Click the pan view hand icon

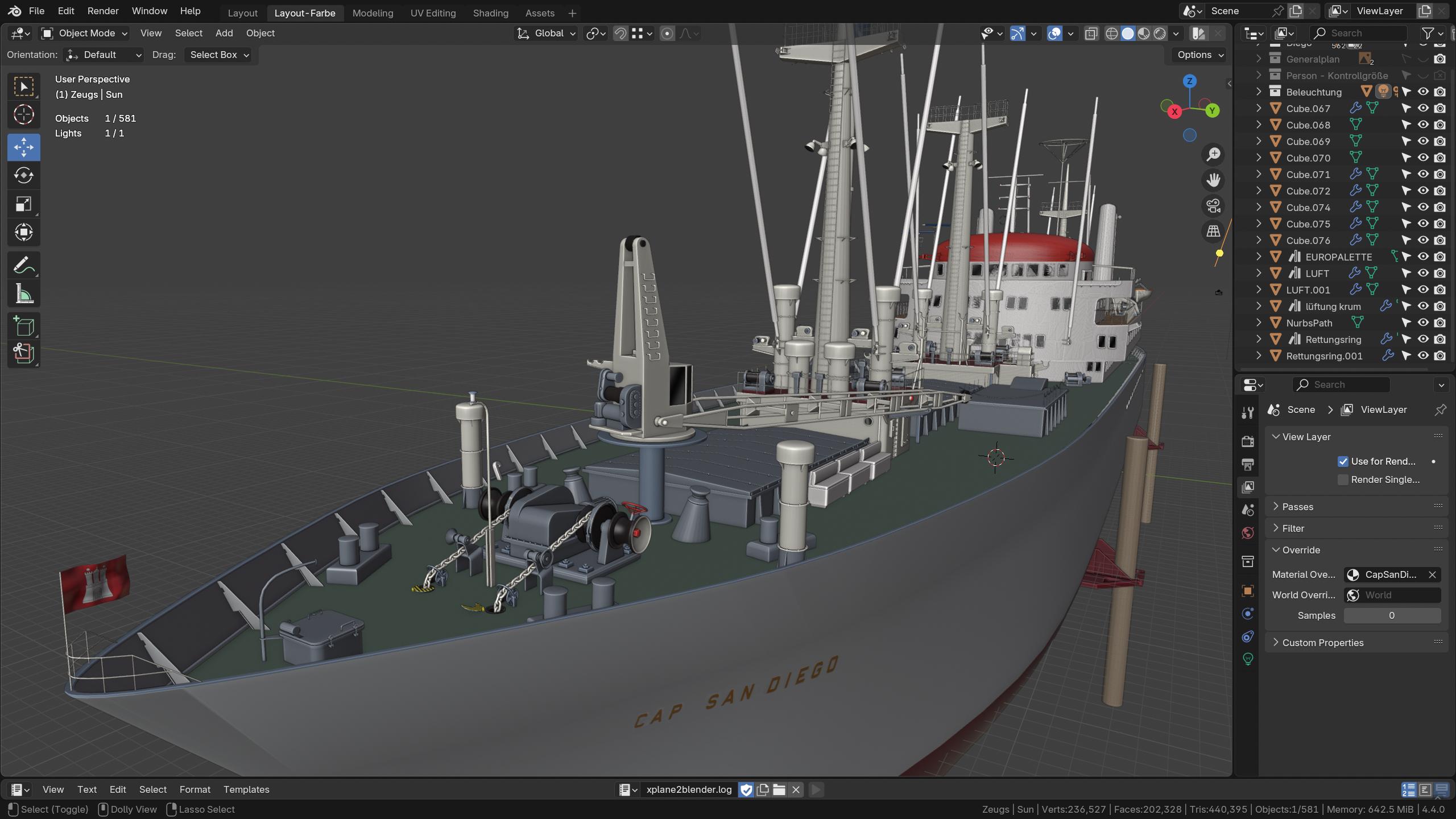(1213, 180)
